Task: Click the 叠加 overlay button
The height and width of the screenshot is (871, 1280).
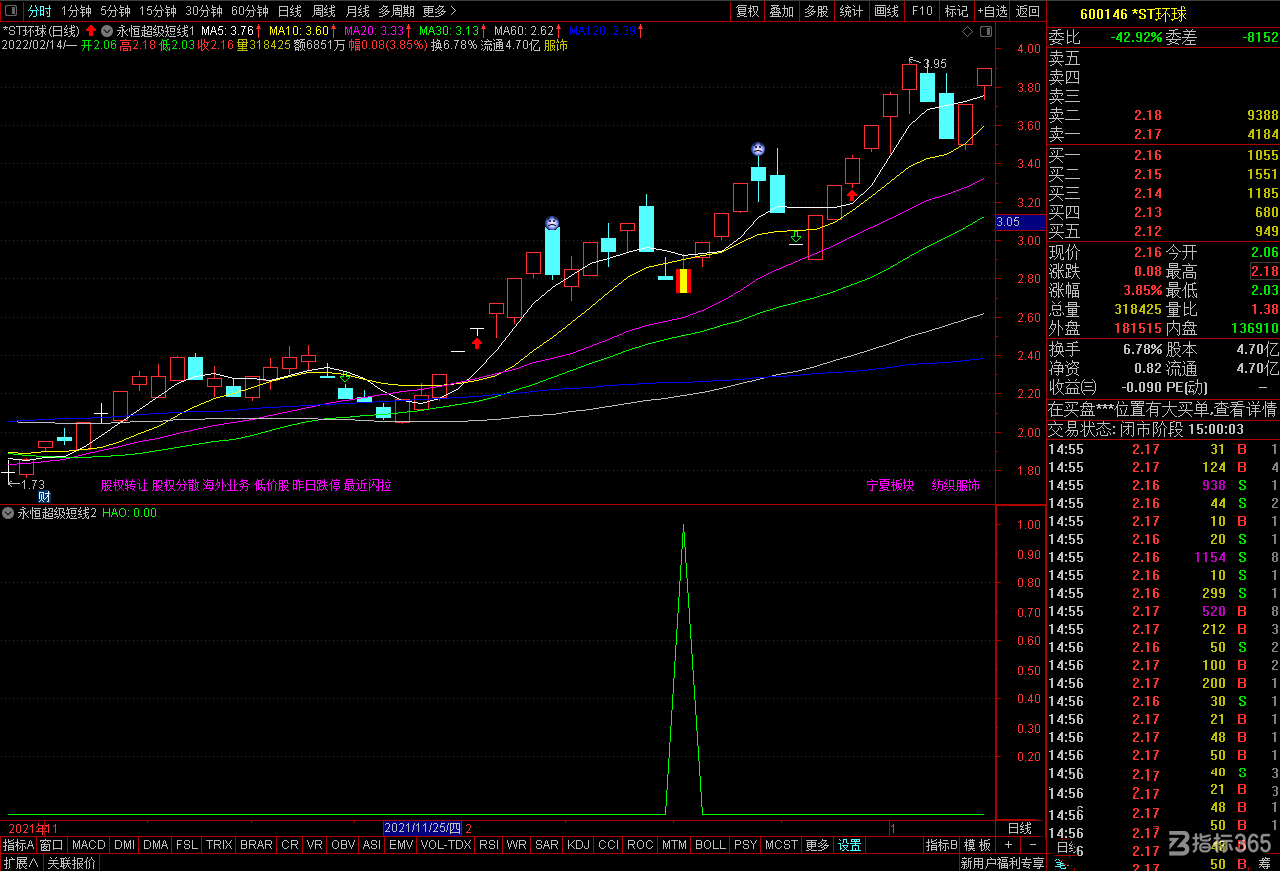Action: coord(781,11)
